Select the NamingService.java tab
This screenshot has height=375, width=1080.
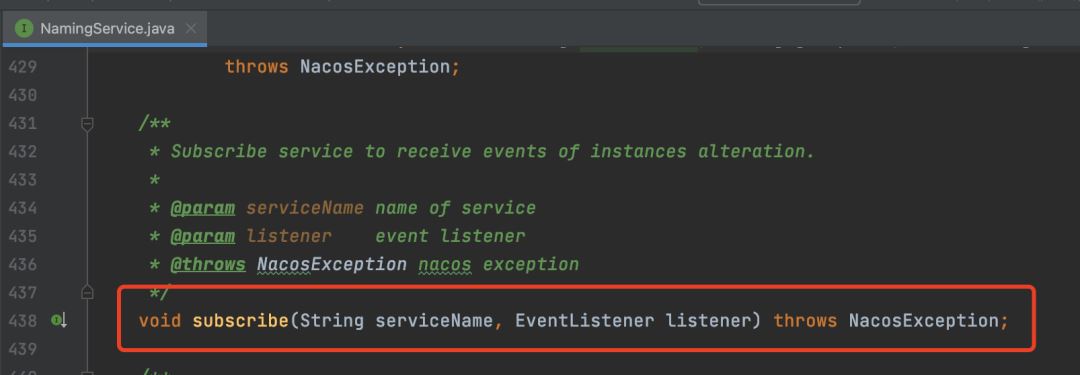click(105, 29)
